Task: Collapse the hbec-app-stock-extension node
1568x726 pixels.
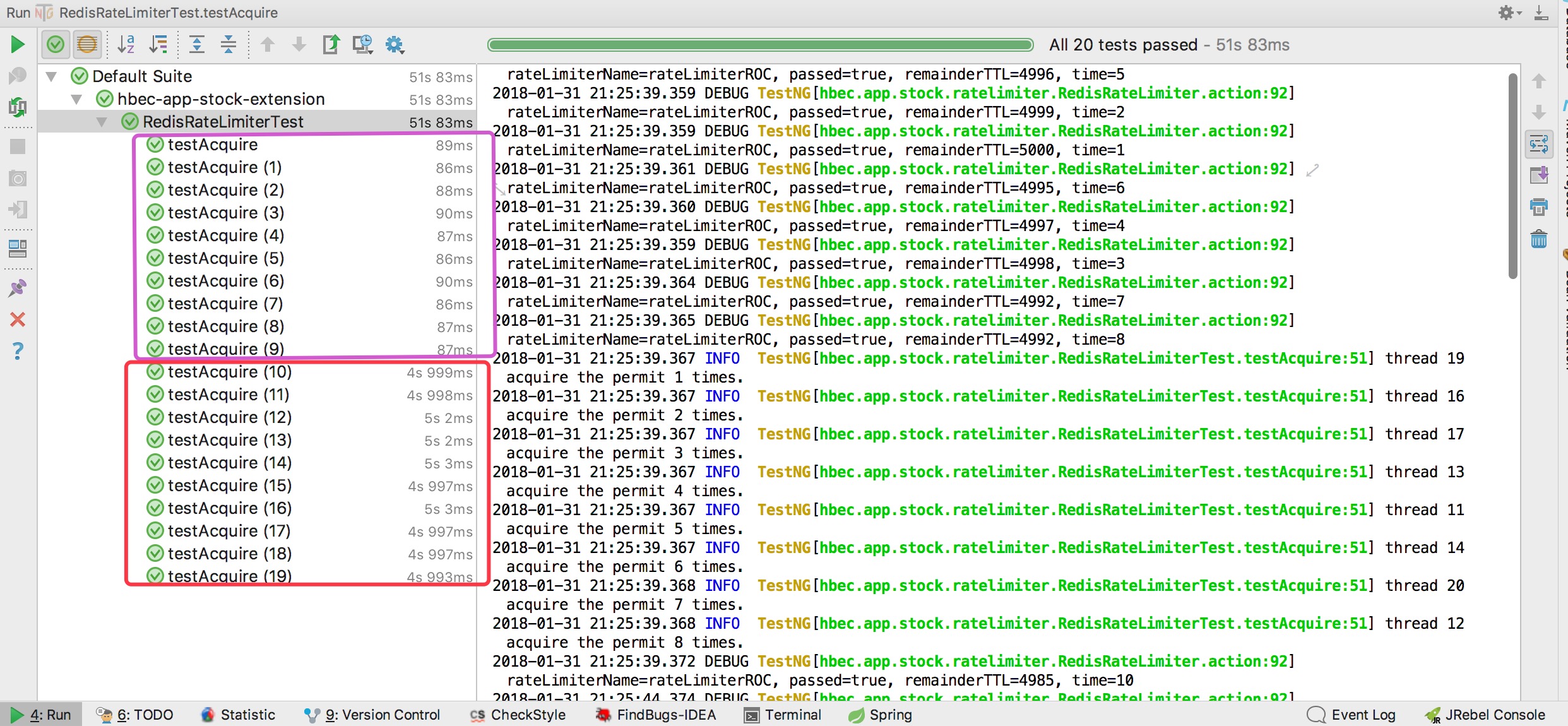Action: [77, 99]
